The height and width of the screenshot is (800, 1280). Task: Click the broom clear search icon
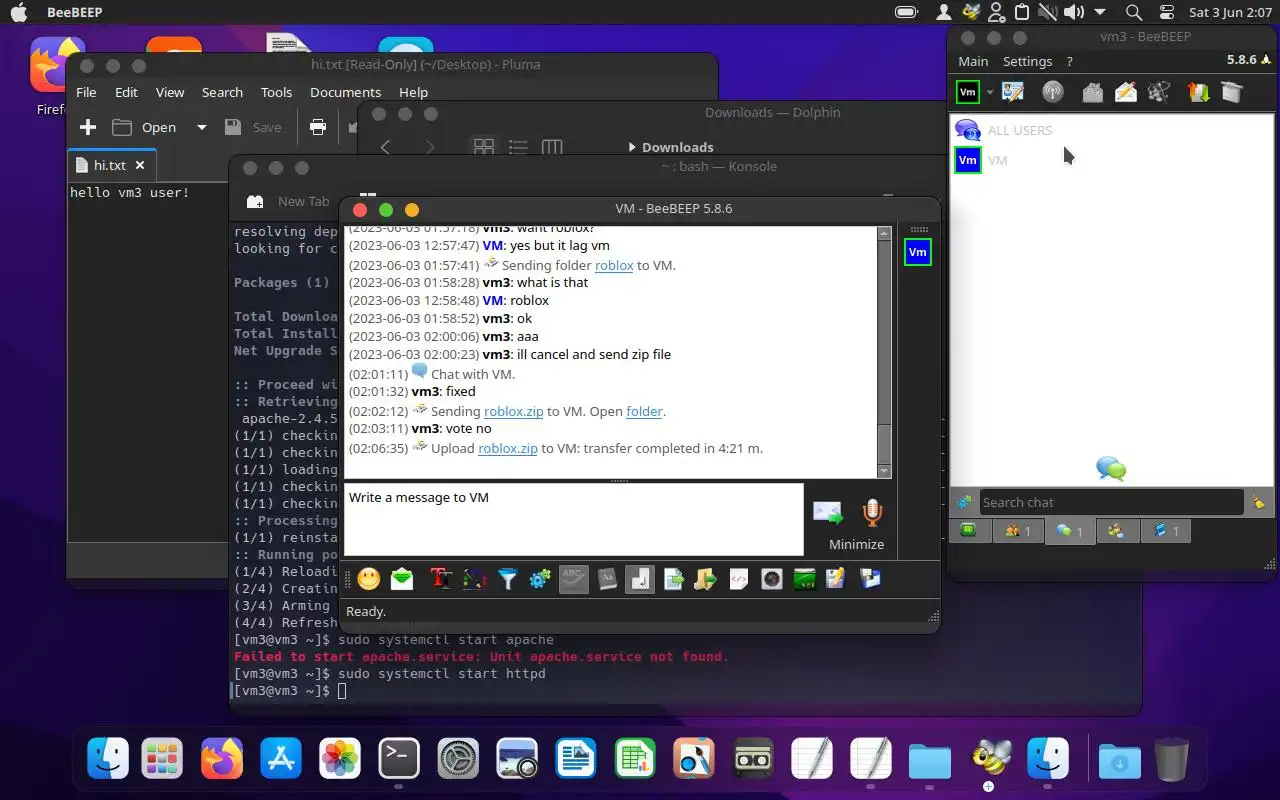pyautogui.click(x=1258, y=503)
